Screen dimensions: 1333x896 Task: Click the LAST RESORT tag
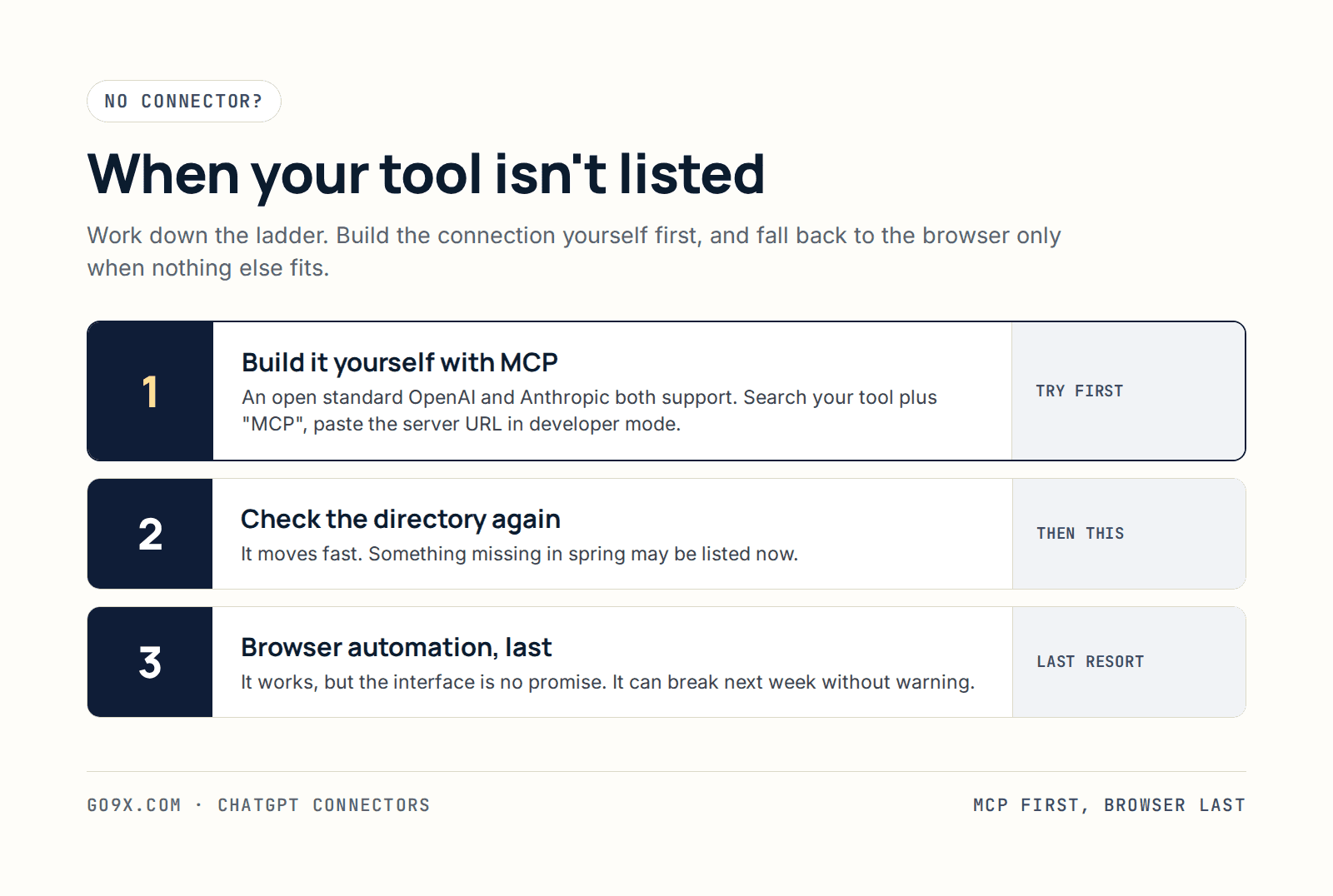coord(1091,662)
